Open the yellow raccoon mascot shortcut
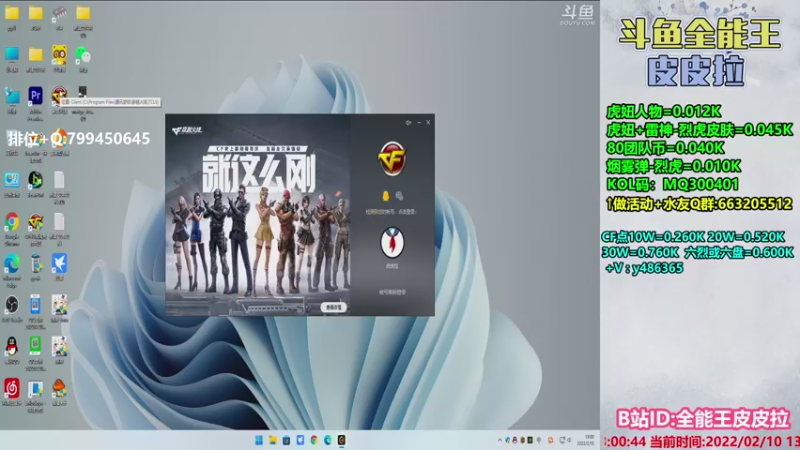This screenshot has height=450, width=800. coord(59,58)
